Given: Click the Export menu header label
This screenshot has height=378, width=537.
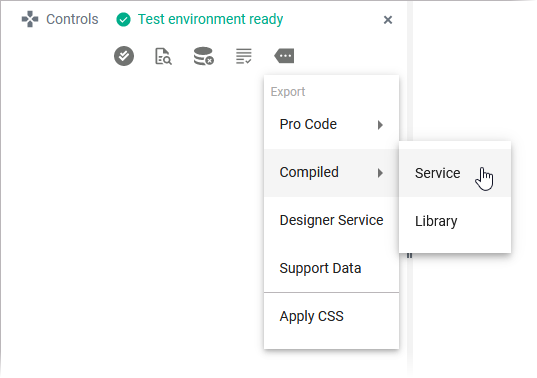Looking at the screenshot, I should click(x=288, y=92).
